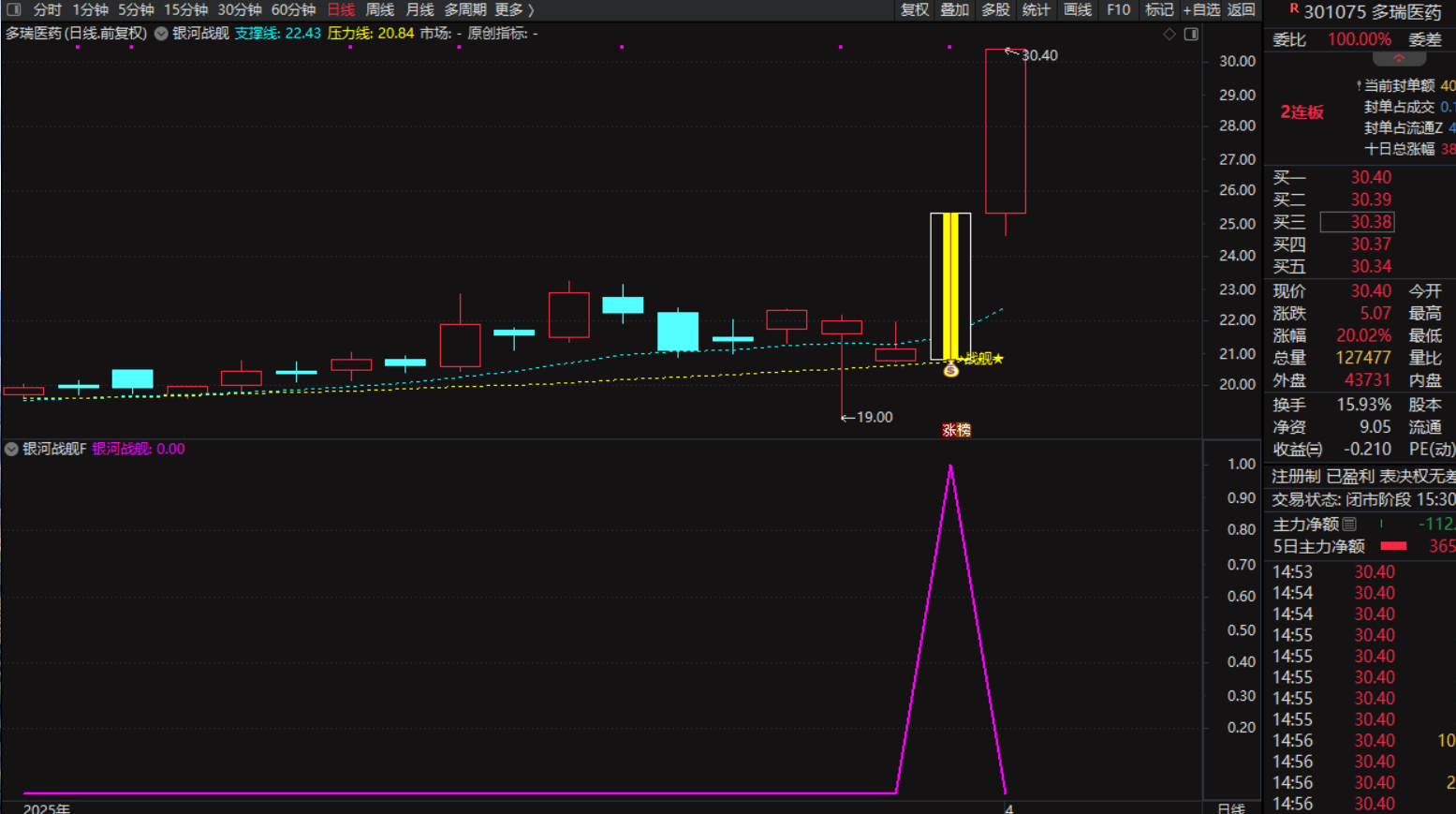Open the 银河战舰 main chart indicator dropdown
Image resolution: width=1456 pixels, height=814 pixels.
[x=161, y=34]
